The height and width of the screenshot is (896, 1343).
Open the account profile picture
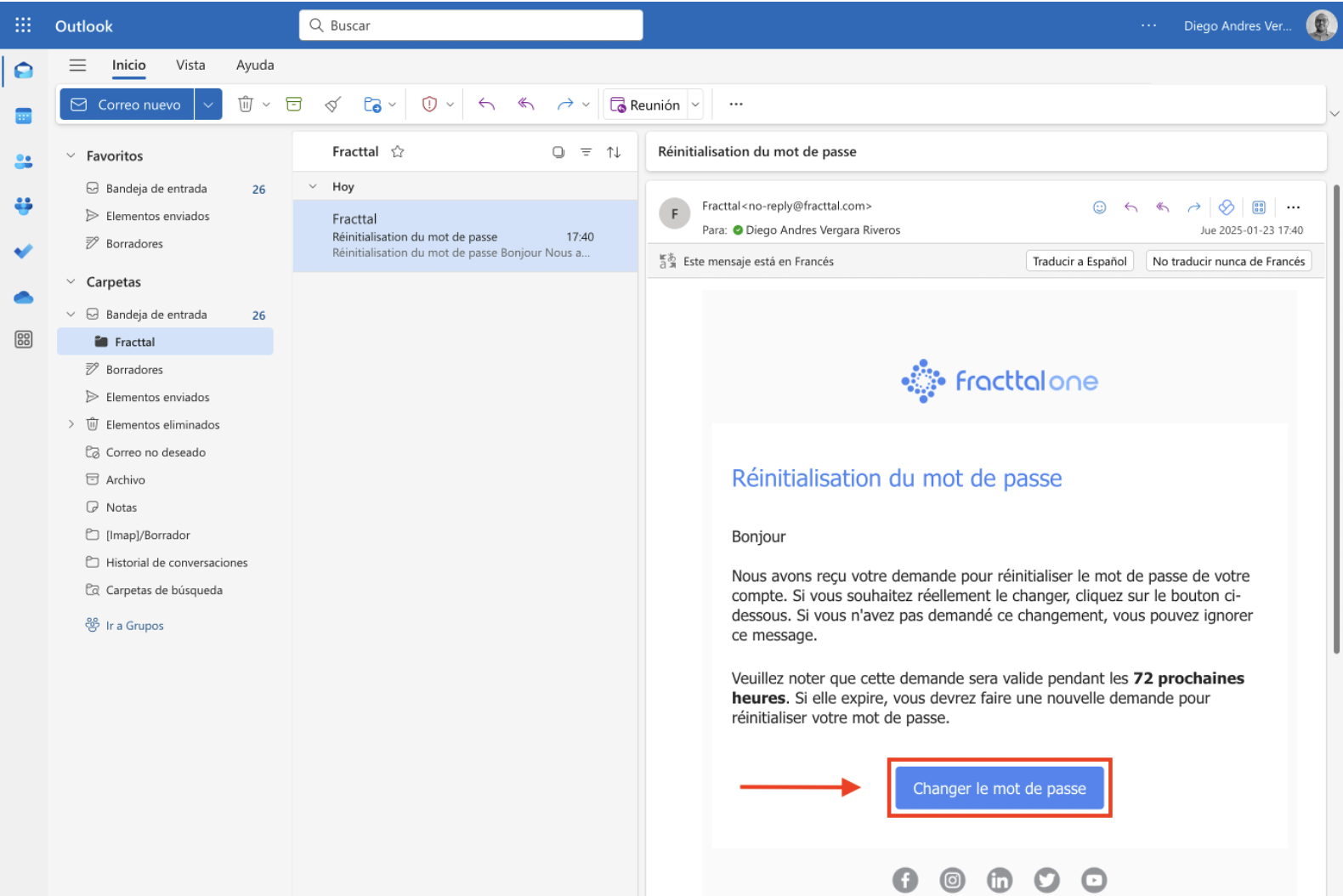click(1321, 26)
